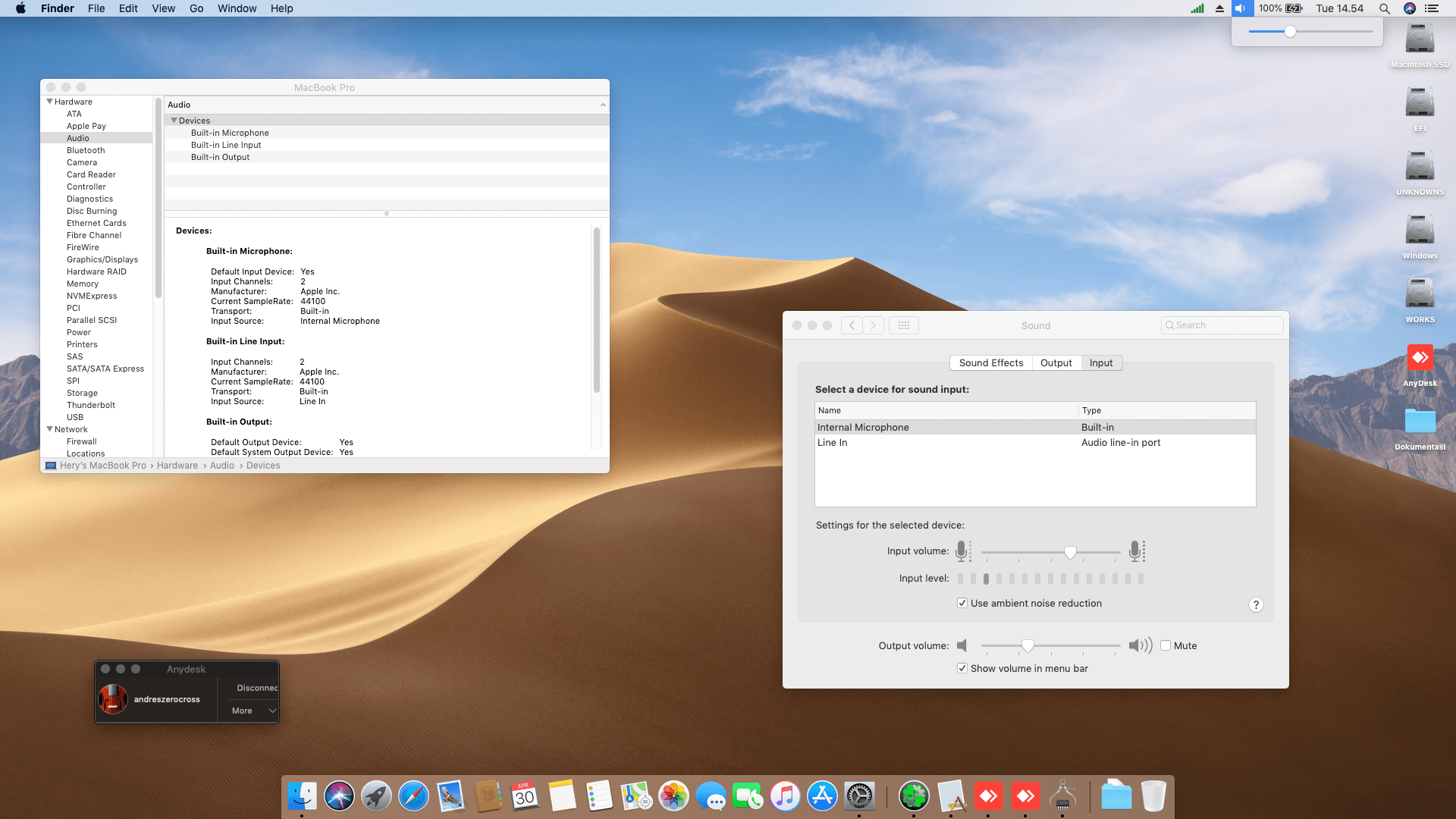Open the Window menu
Image resolution: width=1456 pixels, height=819 pixels.
tap(237, 8)
